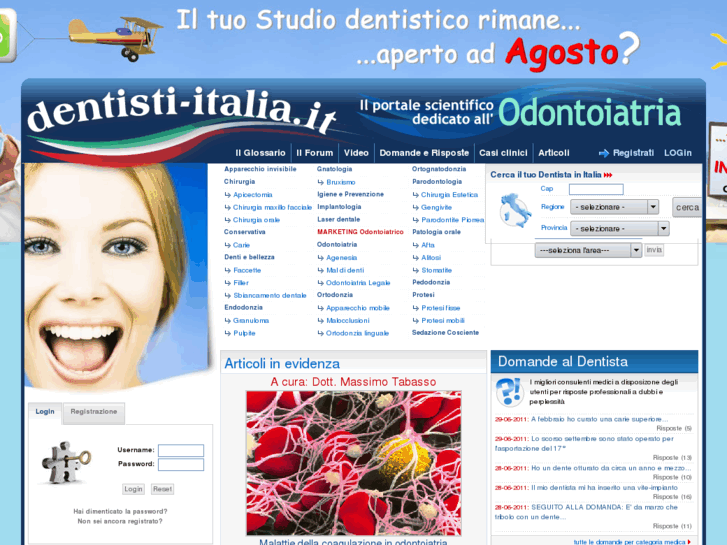Open Ortodonzia linguale link
The width and height of the screenshot is (727, 545).
tap(357, 333)
